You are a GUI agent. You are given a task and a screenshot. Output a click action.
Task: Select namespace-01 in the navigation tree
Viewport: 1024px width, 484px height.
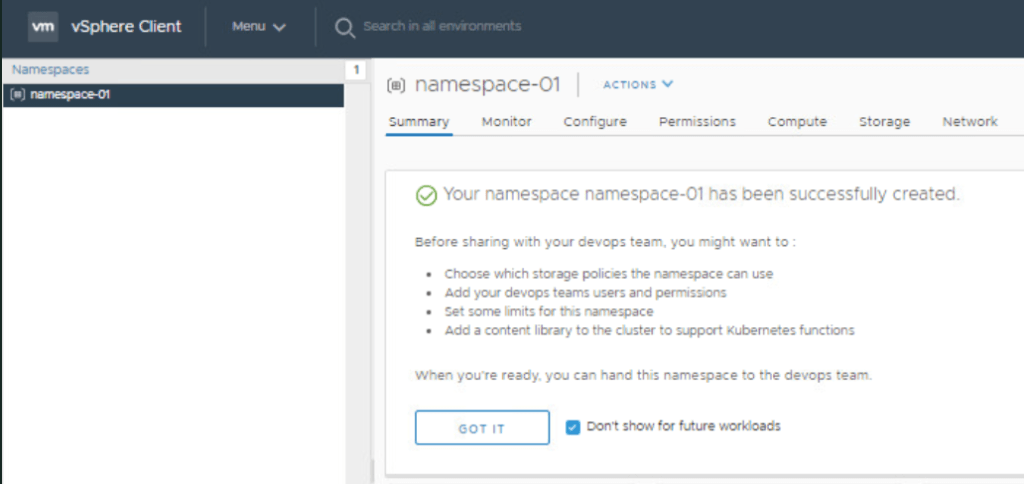click(x=70, y=95)
